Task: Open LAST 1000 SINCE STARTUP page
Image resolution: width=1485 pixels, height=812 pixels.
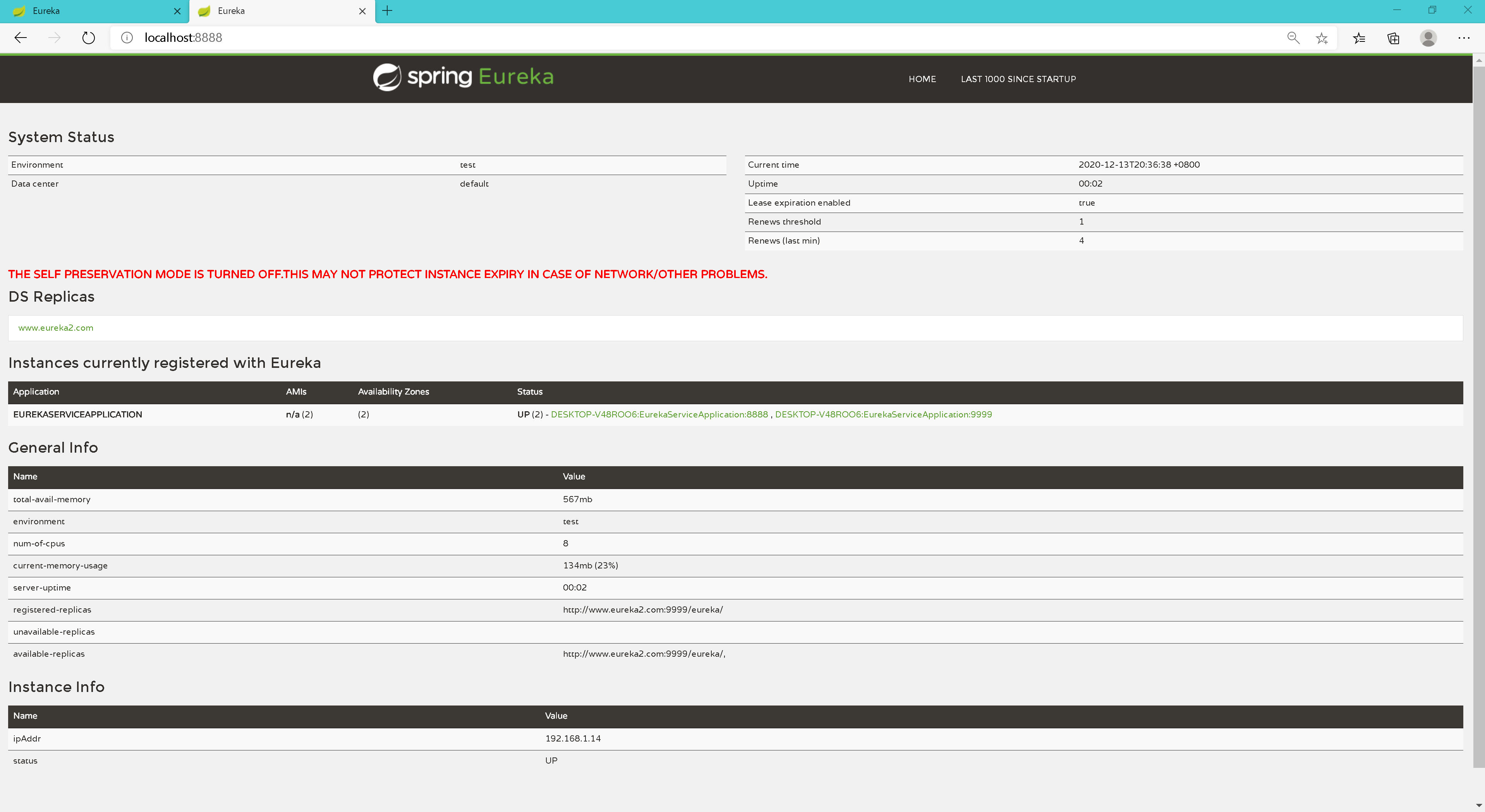Action: point(1018,79)
